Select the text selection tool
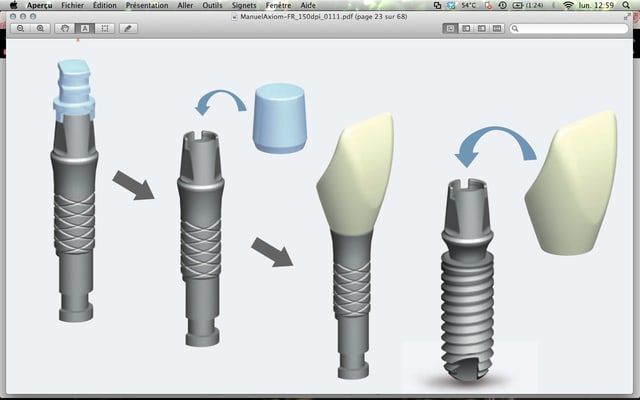 coord(85,29)
